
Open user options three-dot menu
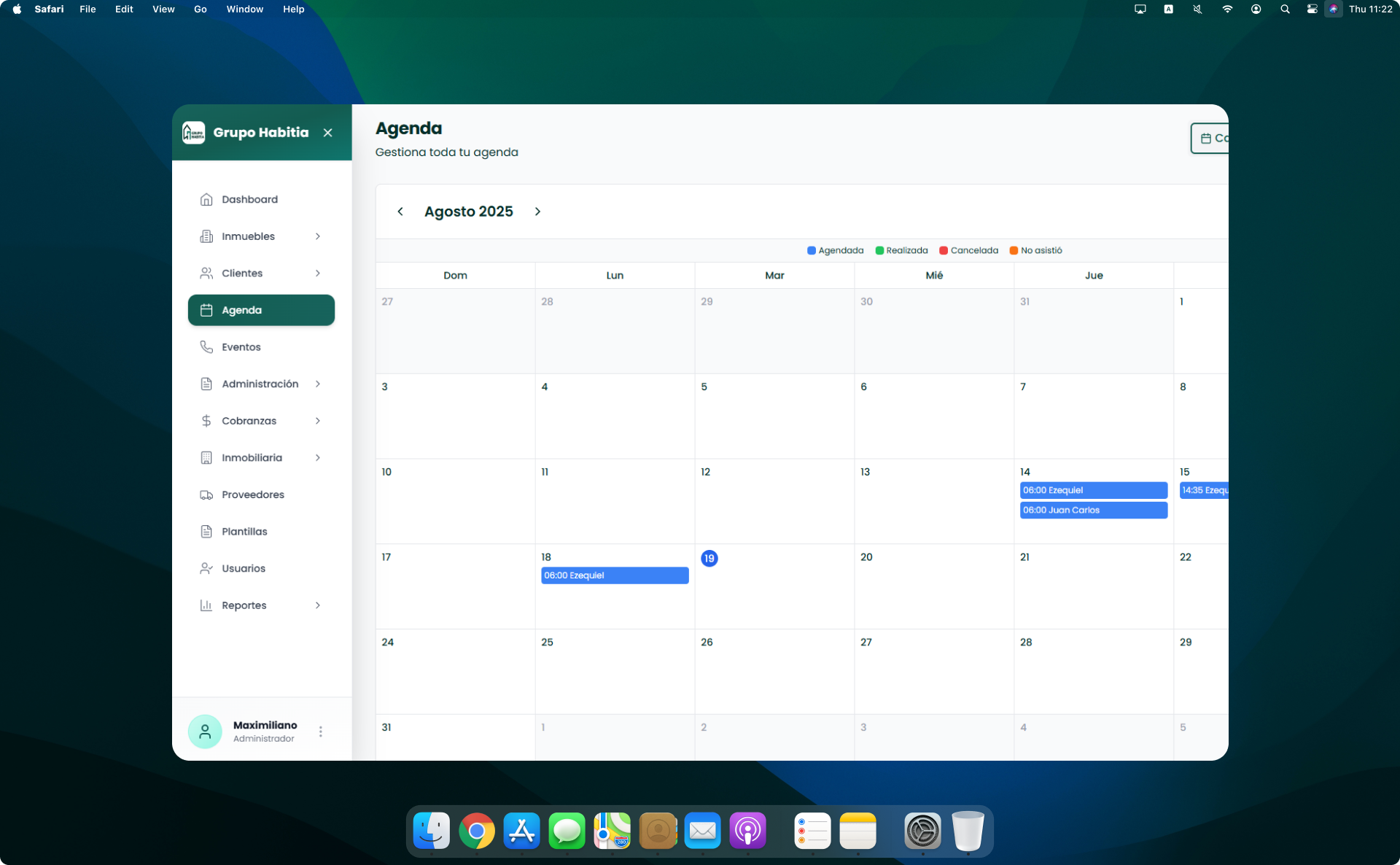[x=321, y=732]
